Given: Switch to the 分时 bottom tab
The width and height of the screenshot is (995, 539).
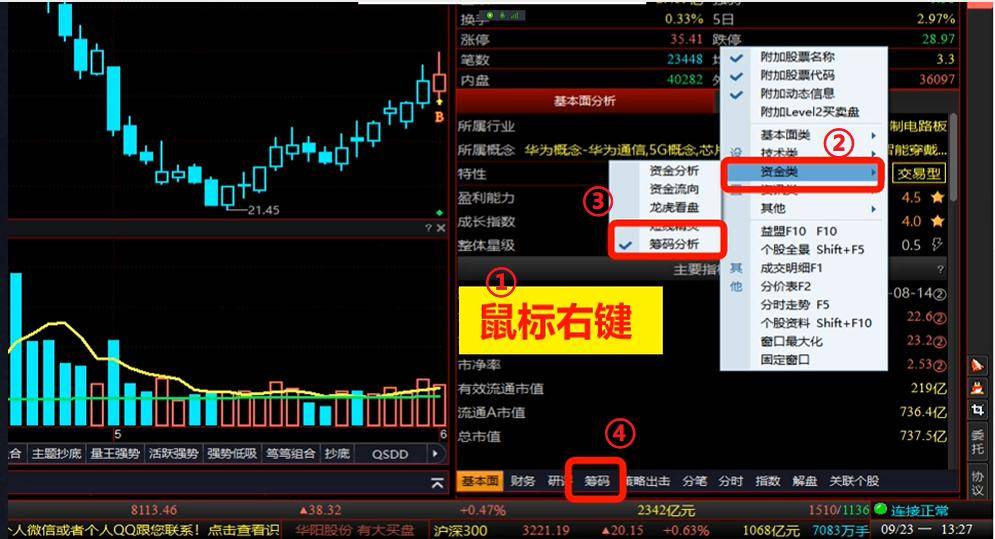Looking at the screenshot, I should pos(730,481).
